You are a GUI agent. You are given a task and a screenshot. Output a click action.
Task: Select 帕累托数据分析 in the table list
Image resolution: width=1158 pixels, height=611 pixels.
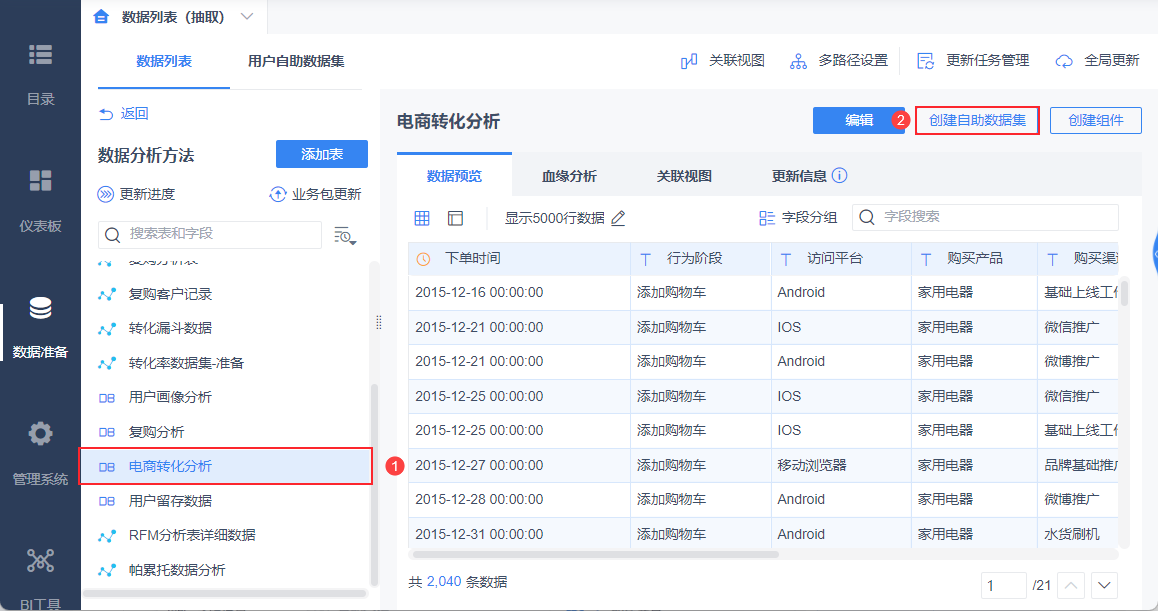[177, 570]
